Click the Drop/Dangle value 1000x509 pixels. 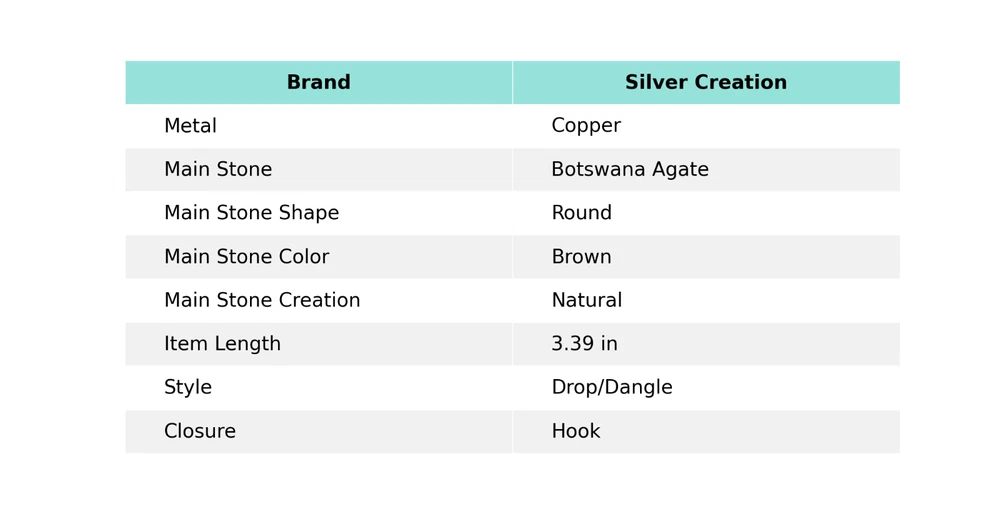coord(612,388)
